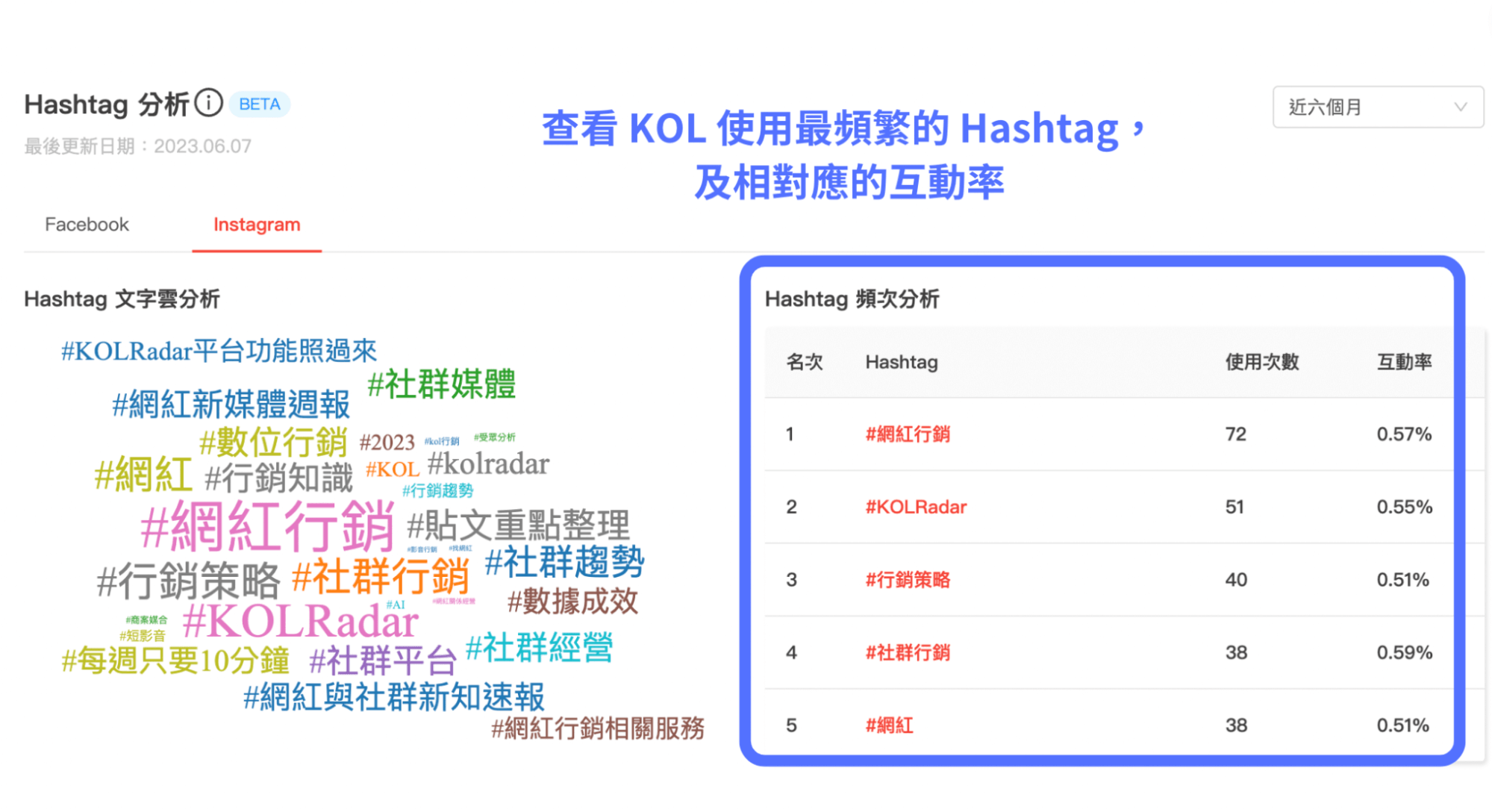Click #kolradar lowercase word in cloud
Viewport: 1492px width, 812px height.
point(488,464)
